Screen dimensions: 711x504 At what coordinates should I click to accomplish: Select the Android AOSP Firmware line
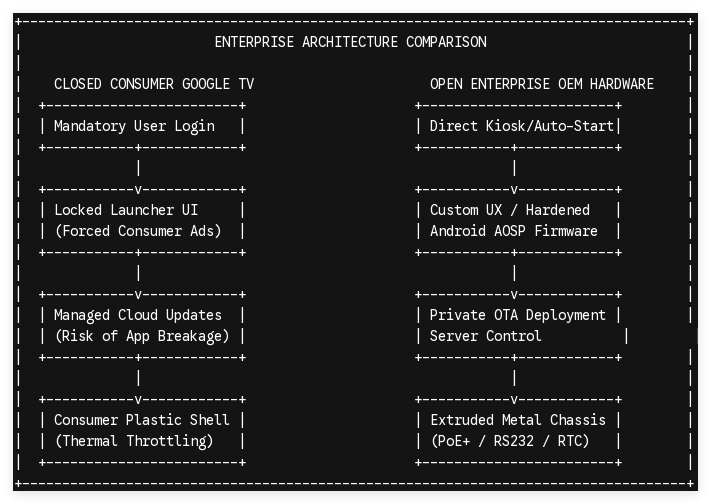(514, 231)
